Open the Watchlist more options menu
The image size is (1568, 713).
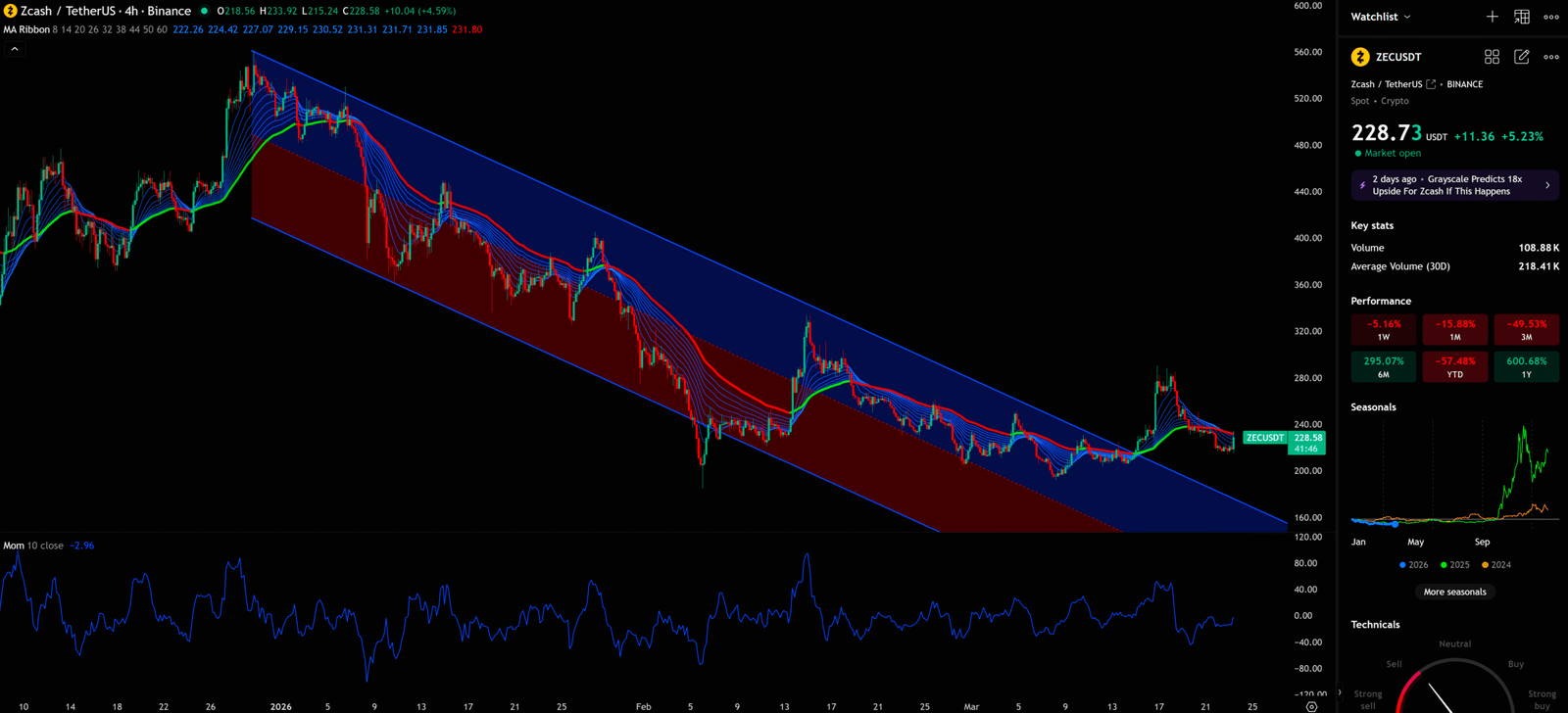[x=1551, y=17]
